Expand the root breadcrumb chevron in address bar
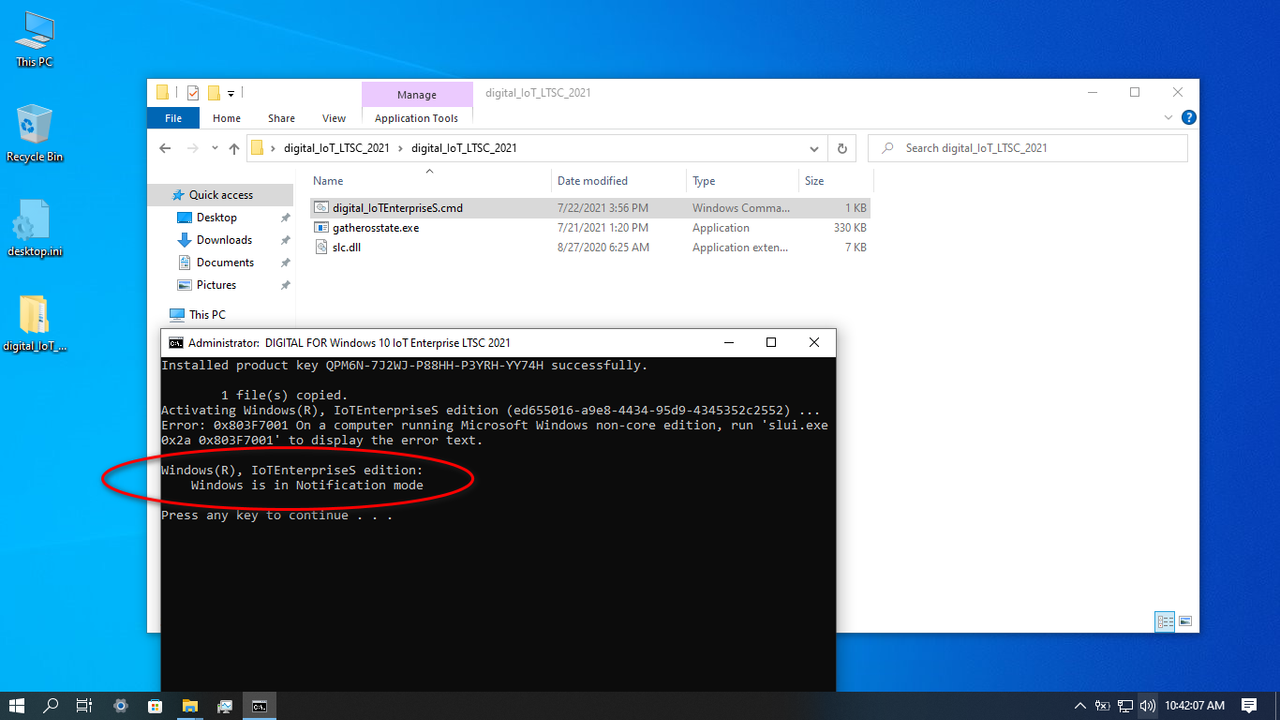The image size is (1280, 720). pyautogui.click(x=273, y=148)
